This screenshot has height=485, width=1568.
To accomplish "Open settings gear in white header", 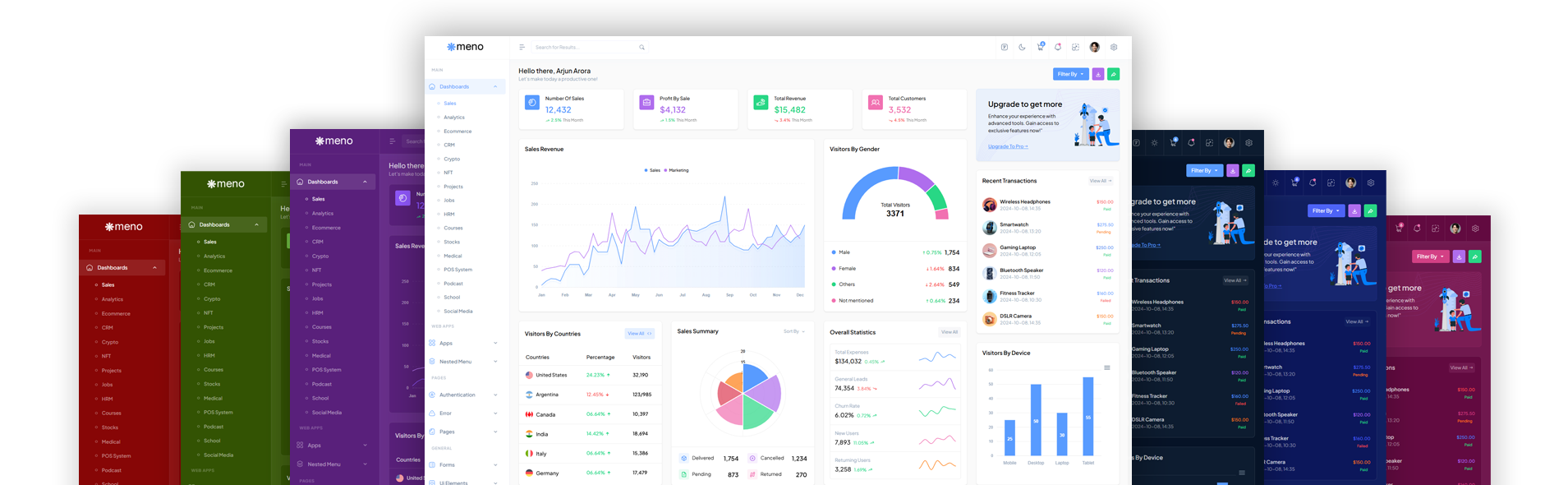I will (1114, 48).
